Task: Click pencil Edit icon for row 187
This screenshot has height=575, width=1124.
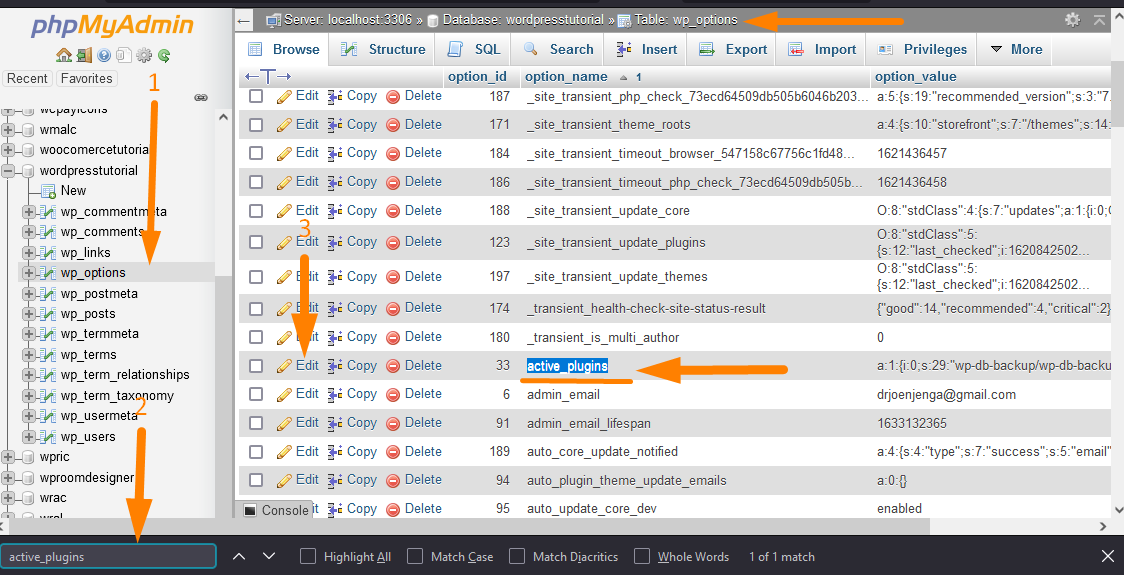Action: [284, 96]
